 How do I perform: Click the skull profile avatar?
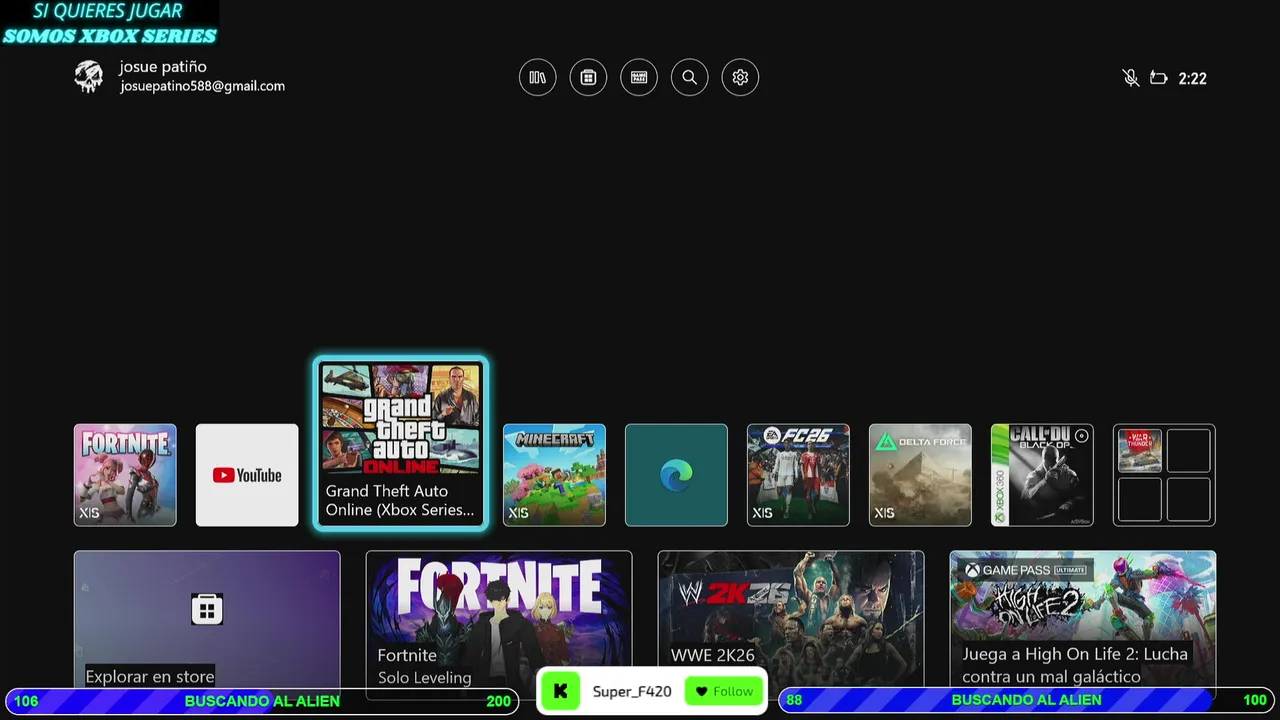[89, 77]
